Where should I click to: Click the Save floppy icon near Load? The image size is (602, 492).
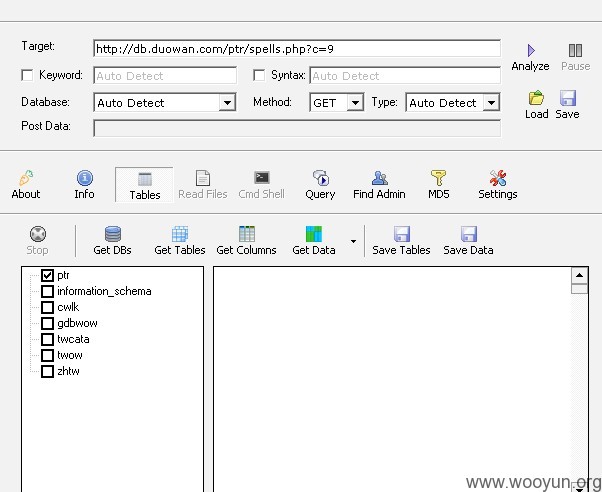pos(568,98)
